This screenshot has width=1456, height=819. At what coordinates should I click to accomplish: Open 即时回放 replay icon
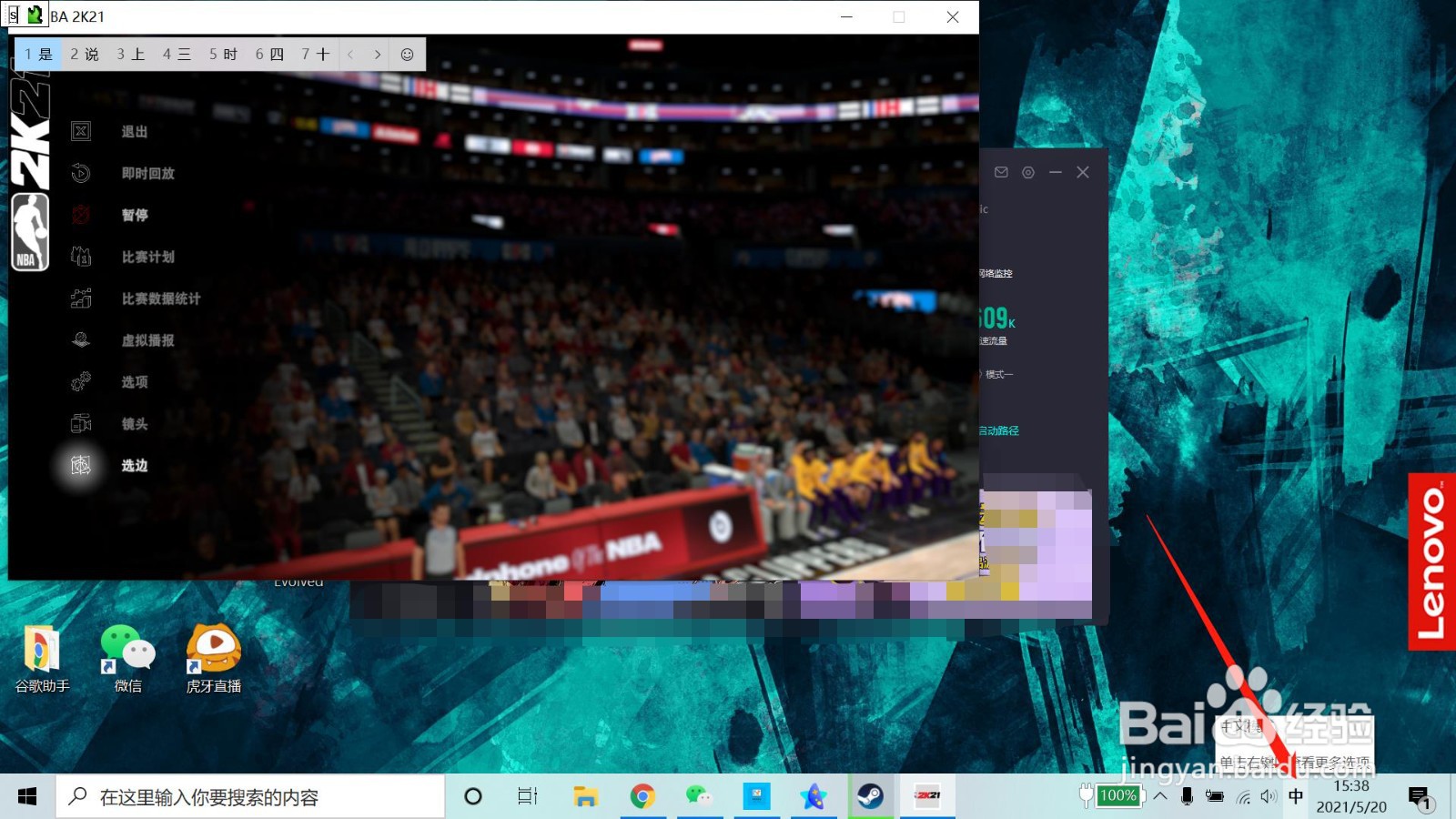(81, 173)
